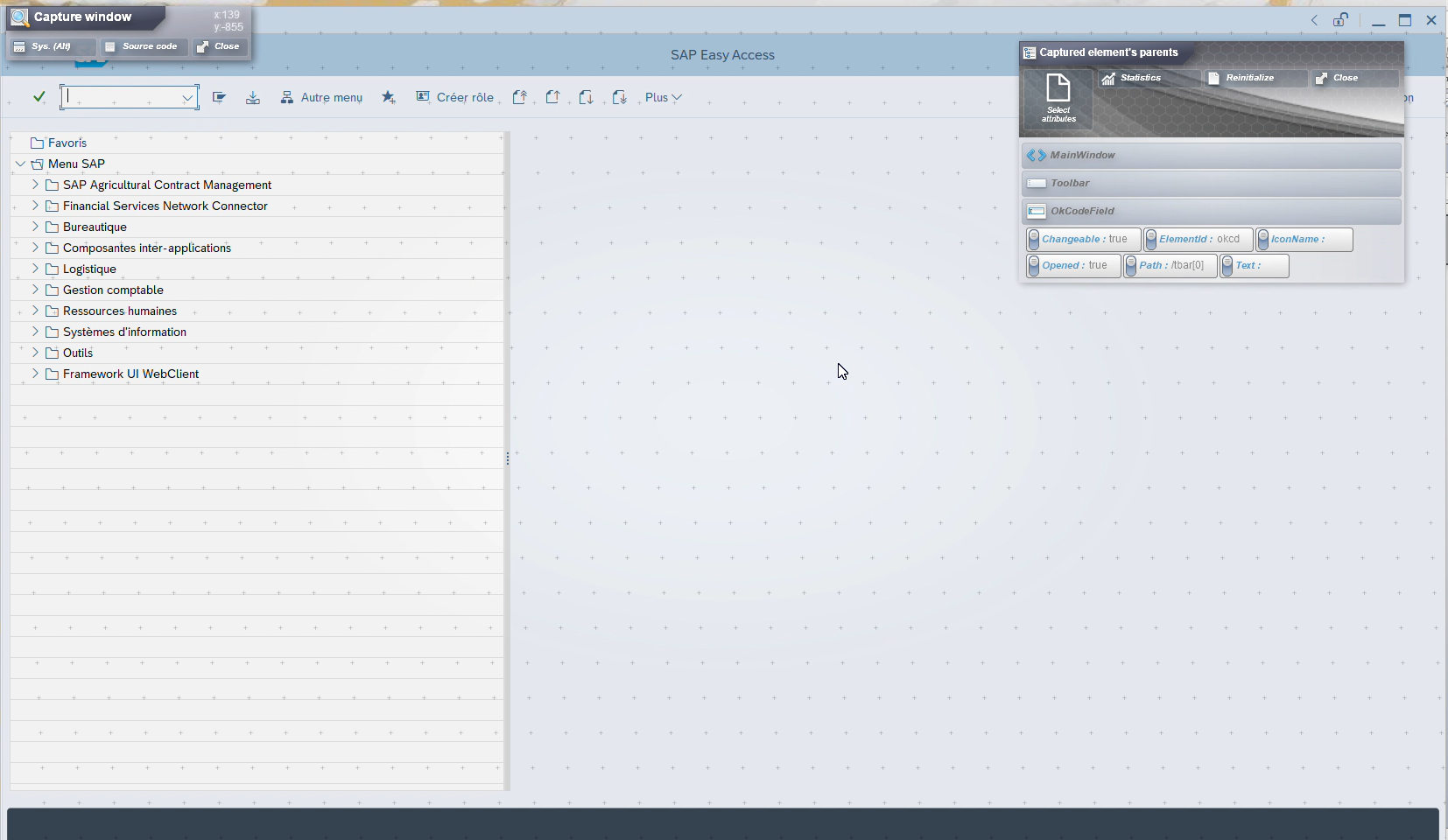Expand the Logistique folder arrow
Viewport: 1448px width, 840px height.
click(35, 269)
